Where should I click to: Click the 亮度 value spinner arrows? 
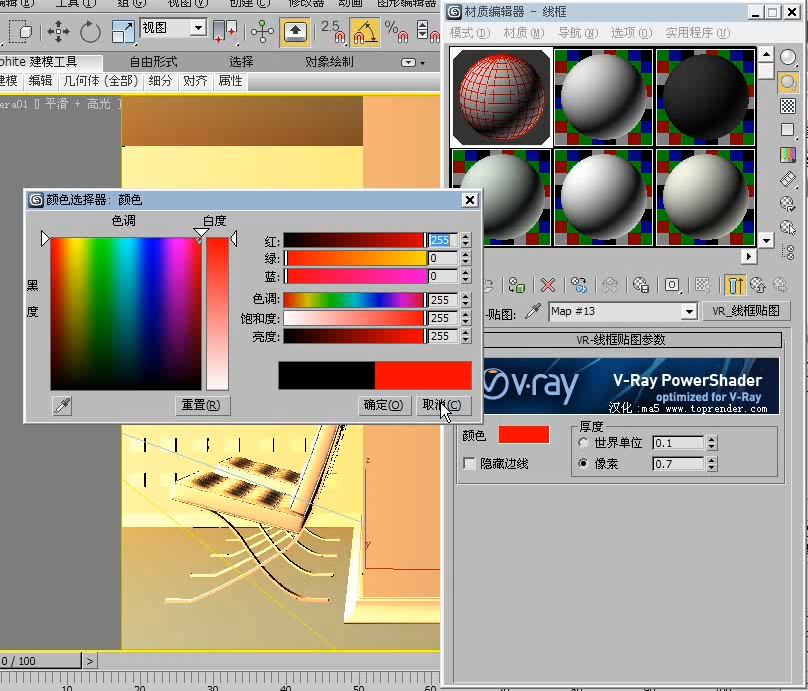466,336
